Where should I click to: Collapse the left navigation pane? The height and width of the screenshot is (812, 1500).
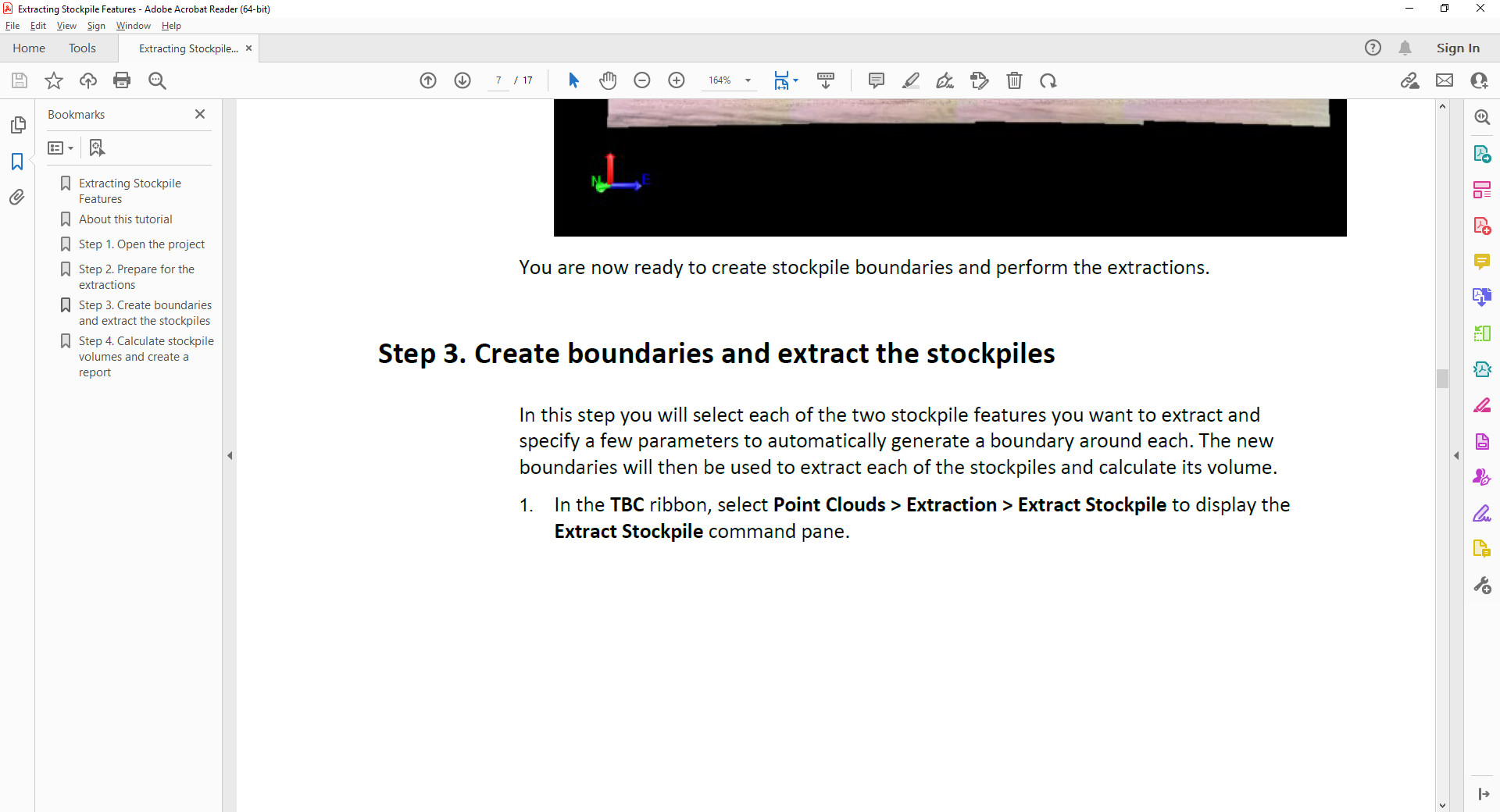pos(230,455)
